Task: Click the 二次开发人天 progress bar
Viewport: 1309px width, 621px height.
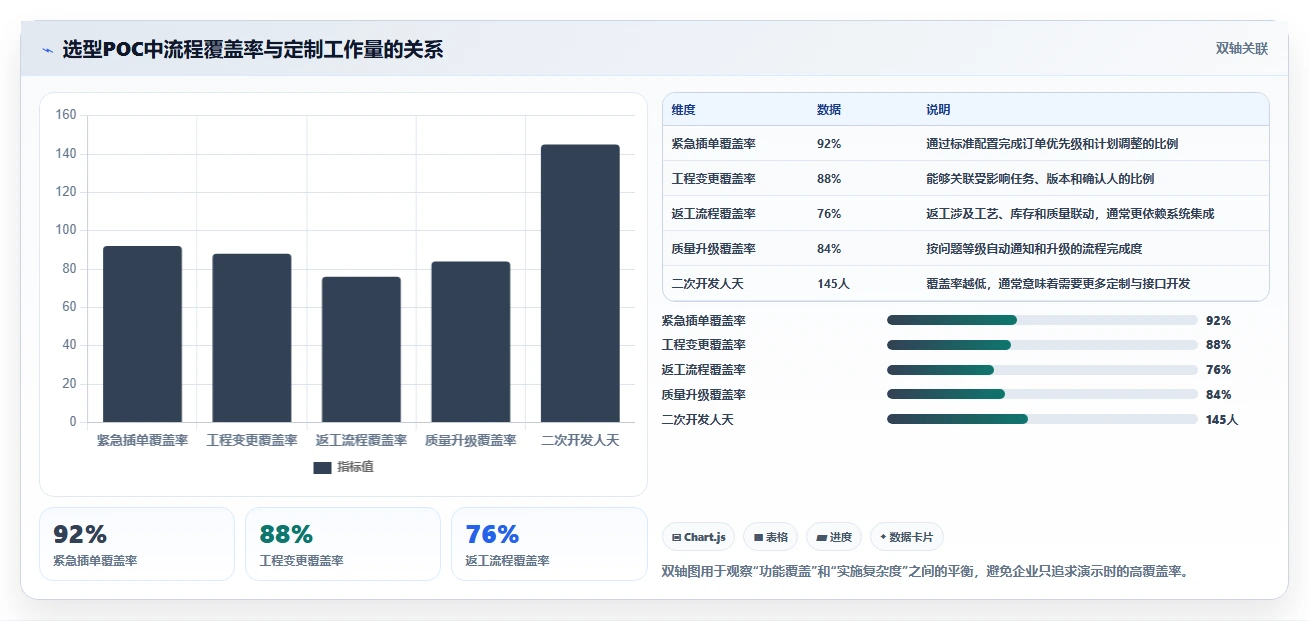Action: 1042,420
